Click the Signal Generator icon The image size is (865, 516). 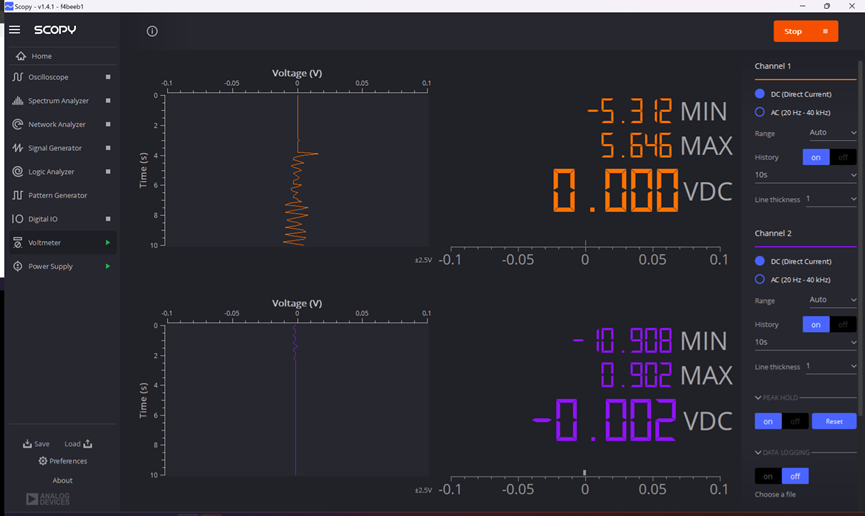pos(18,148)
